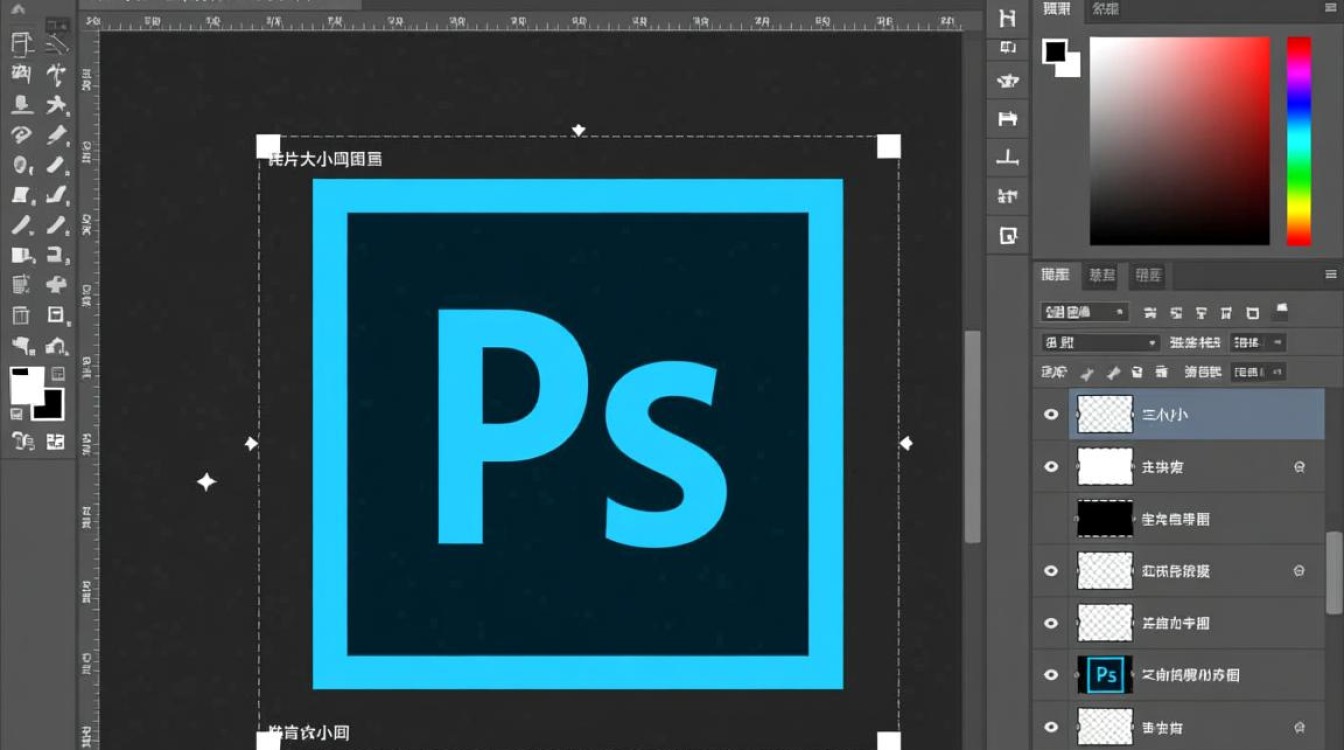This screenshot has width=1344, height=750.
Task: Click the bottom-left icon of the left toolbox
Action: 22,440
